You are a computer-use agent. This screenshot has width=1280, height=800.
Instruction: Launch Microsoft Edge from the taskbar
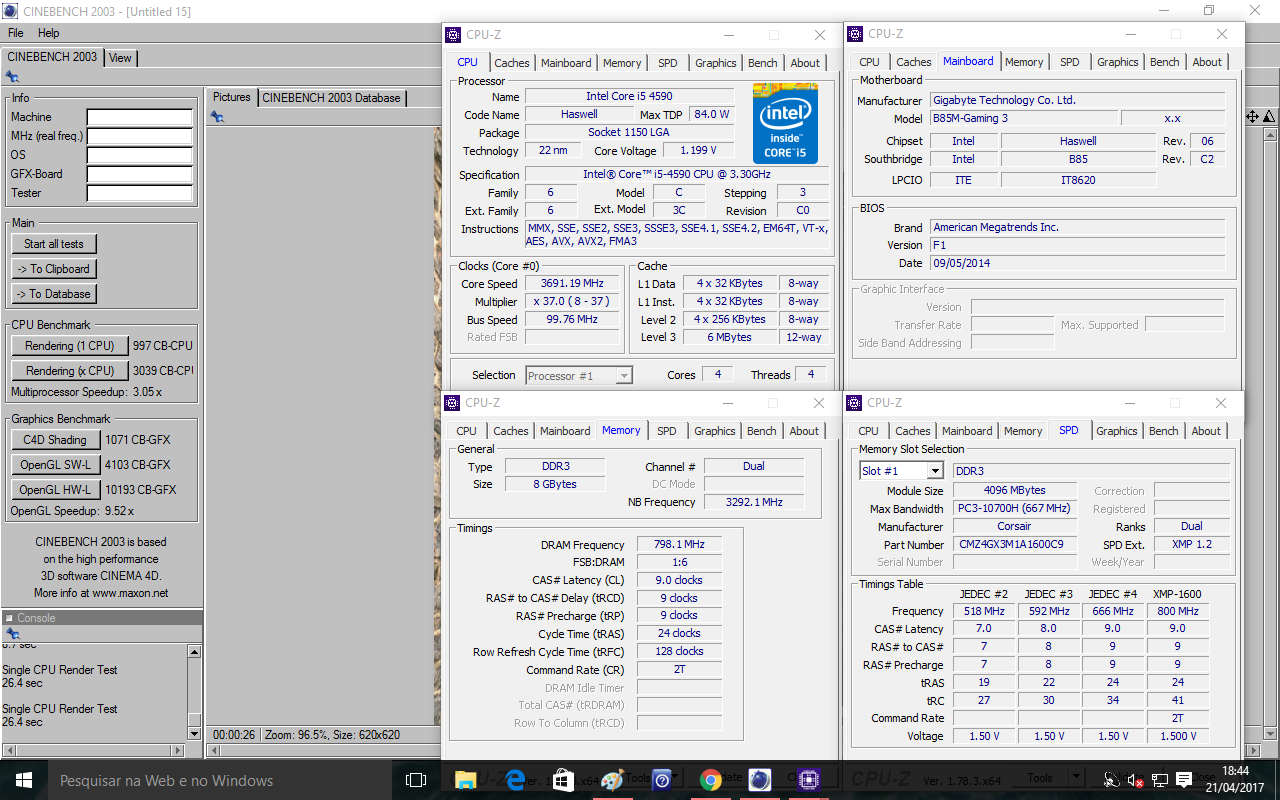tap(515, 780)
